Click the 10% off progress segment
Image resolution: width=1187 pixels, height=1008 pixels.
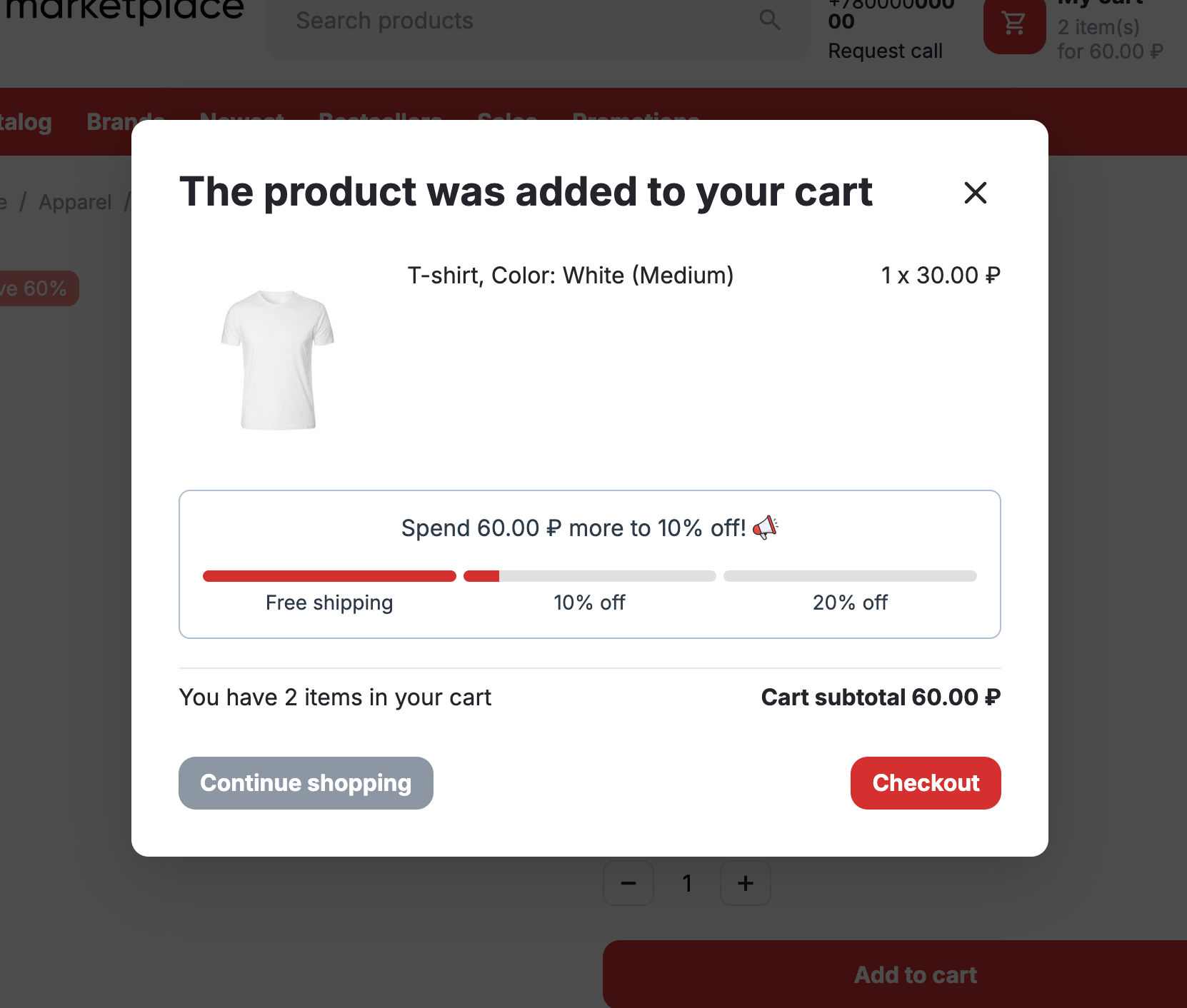coord(589,576)
